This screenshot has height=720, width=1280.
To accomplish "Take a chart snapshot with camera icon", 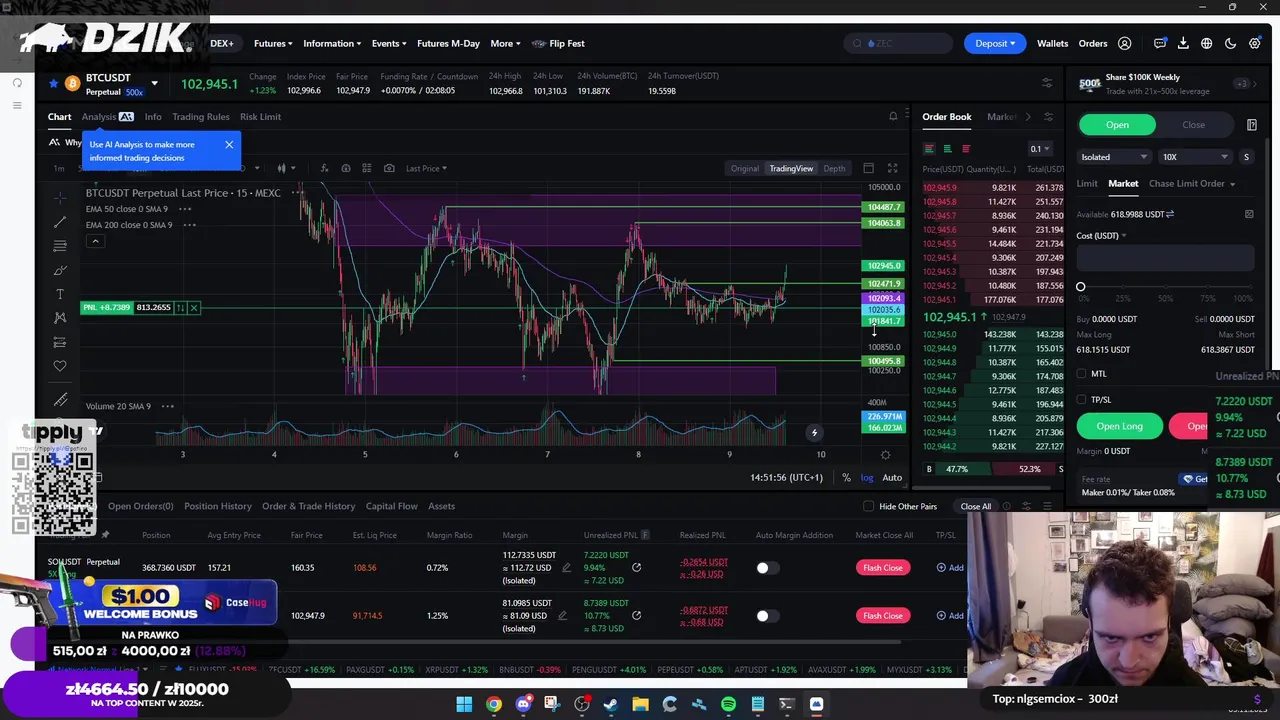I will (x=389, y=168).
